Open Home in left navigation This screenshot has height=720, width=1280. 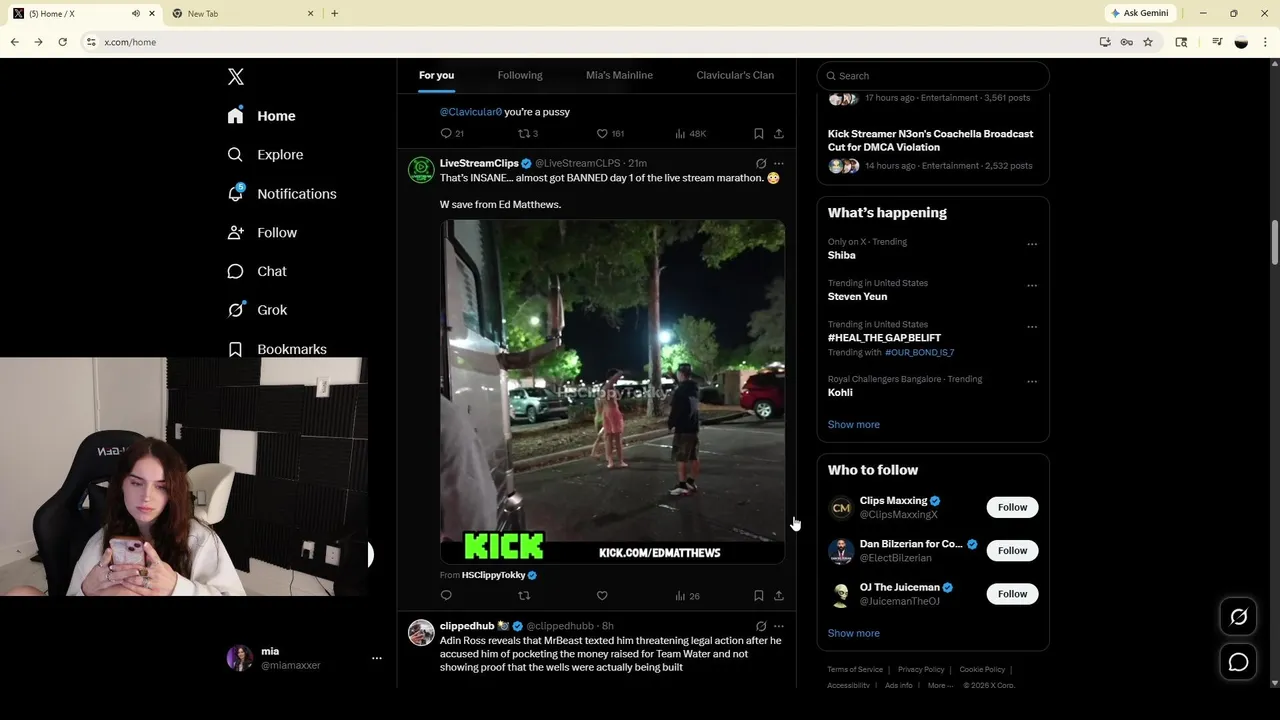(261, 116)
